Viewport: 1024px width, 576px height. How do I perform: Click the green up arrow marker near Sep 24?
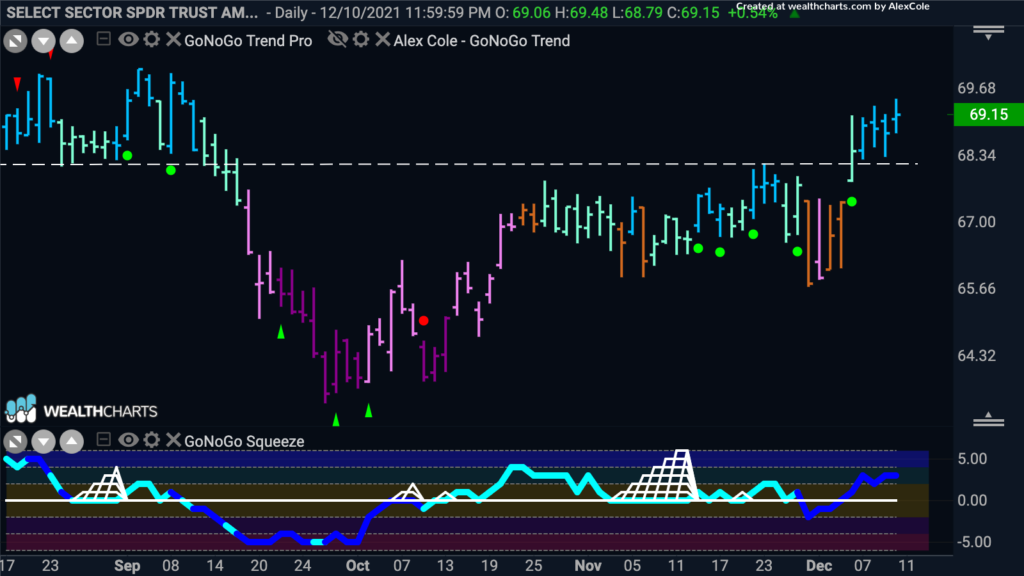pos(281,332)
